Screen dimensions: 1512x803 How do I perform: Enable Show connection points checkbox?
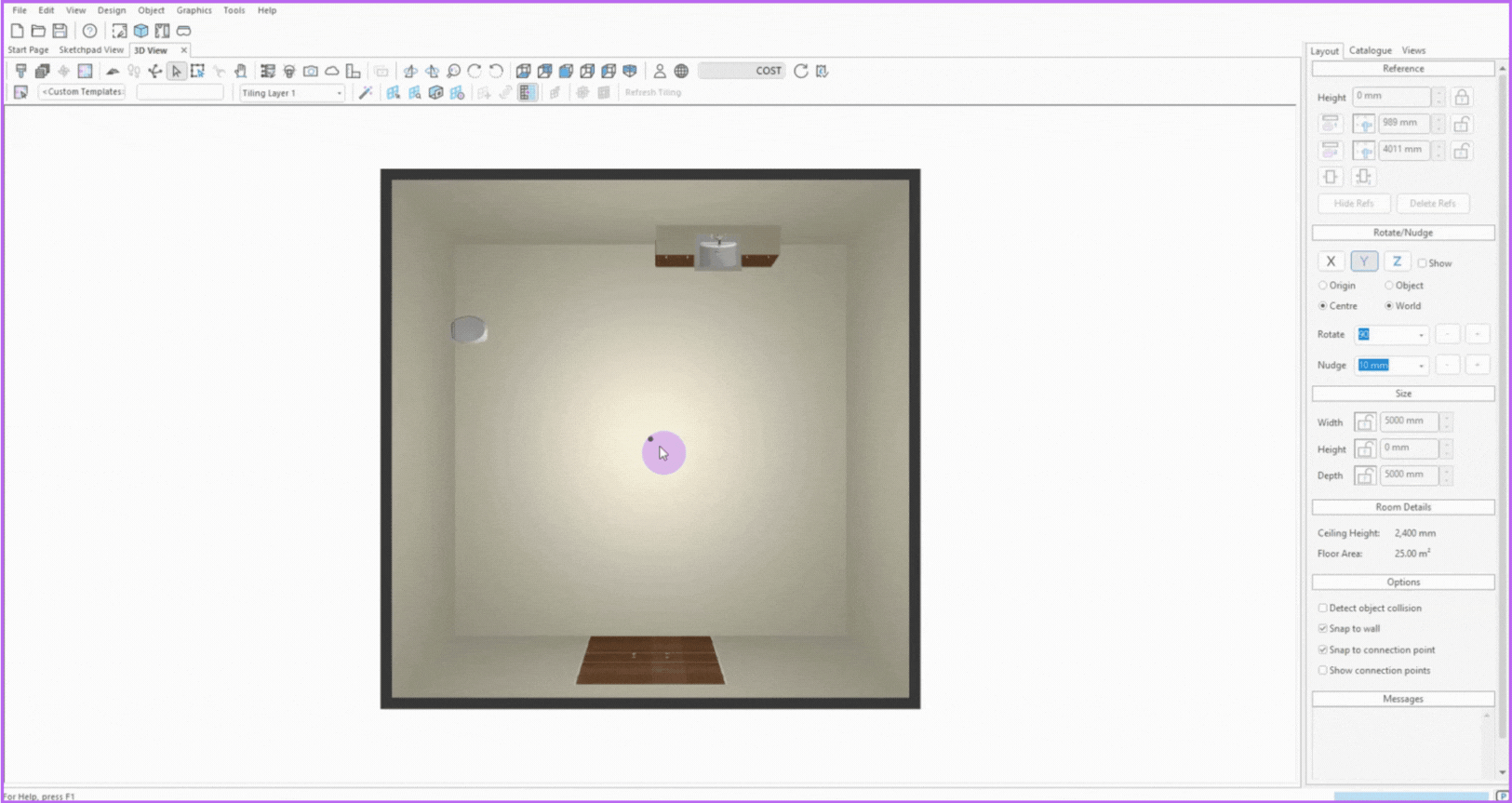1322,670
